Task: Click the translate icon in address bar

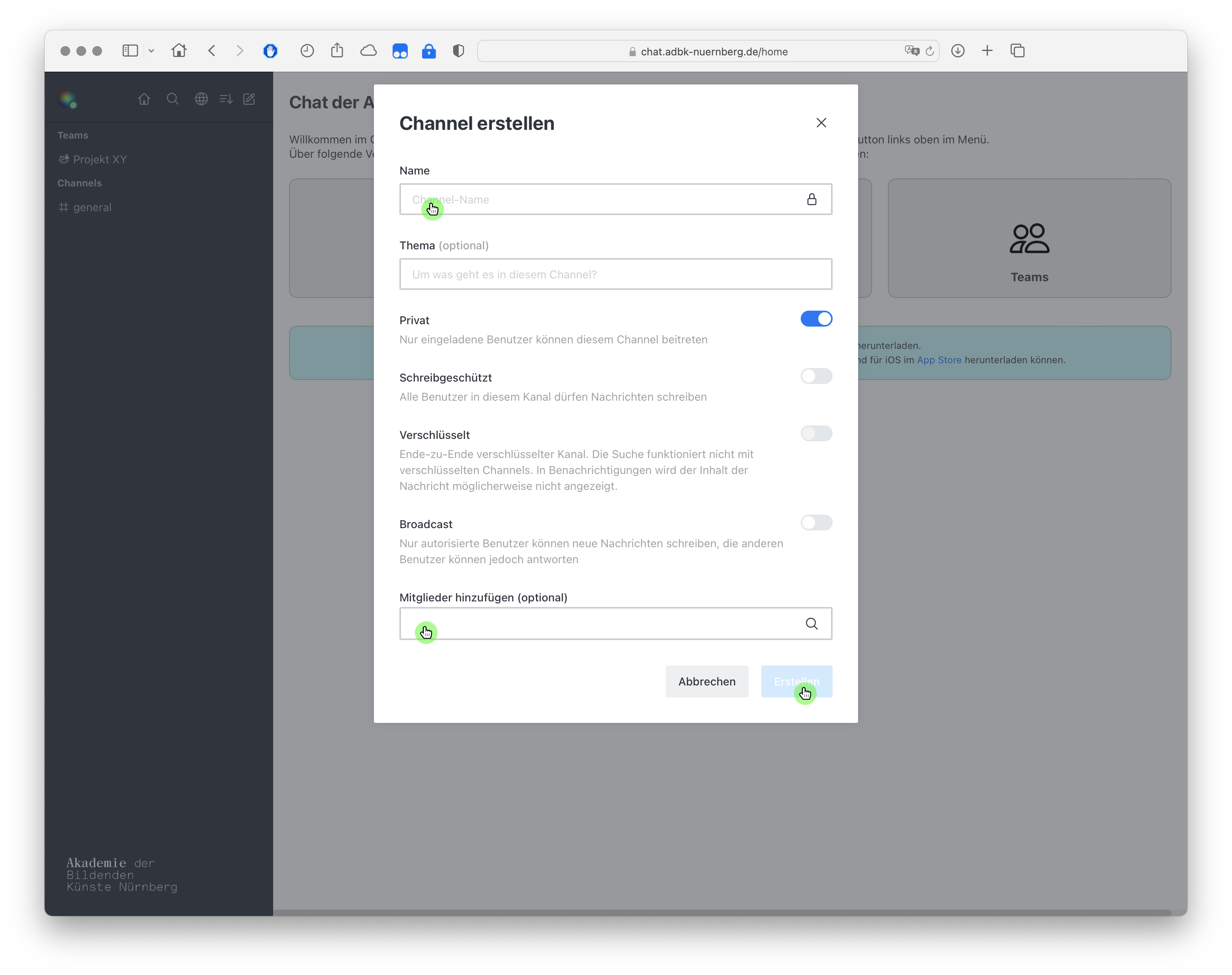Action: [x=912, y=51]
